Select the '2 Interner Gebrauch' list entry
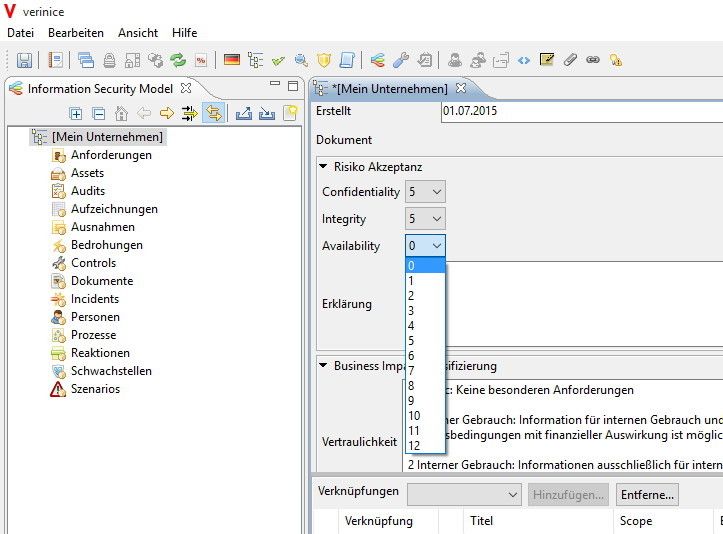The height and width of the screenshot is (534, 723). coord(565,465)
